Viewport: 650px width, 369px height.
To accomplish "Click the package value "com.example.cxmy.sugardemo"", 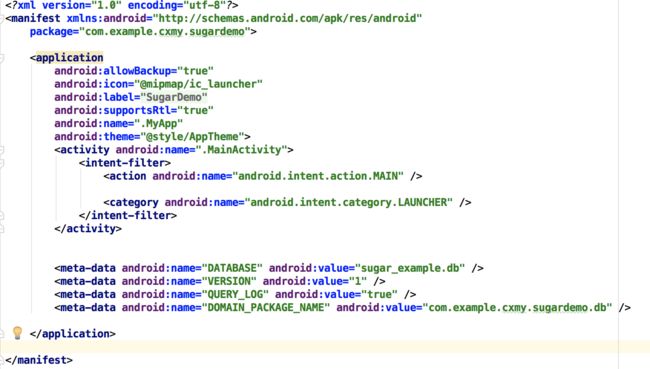I will (x=165, y=32).
